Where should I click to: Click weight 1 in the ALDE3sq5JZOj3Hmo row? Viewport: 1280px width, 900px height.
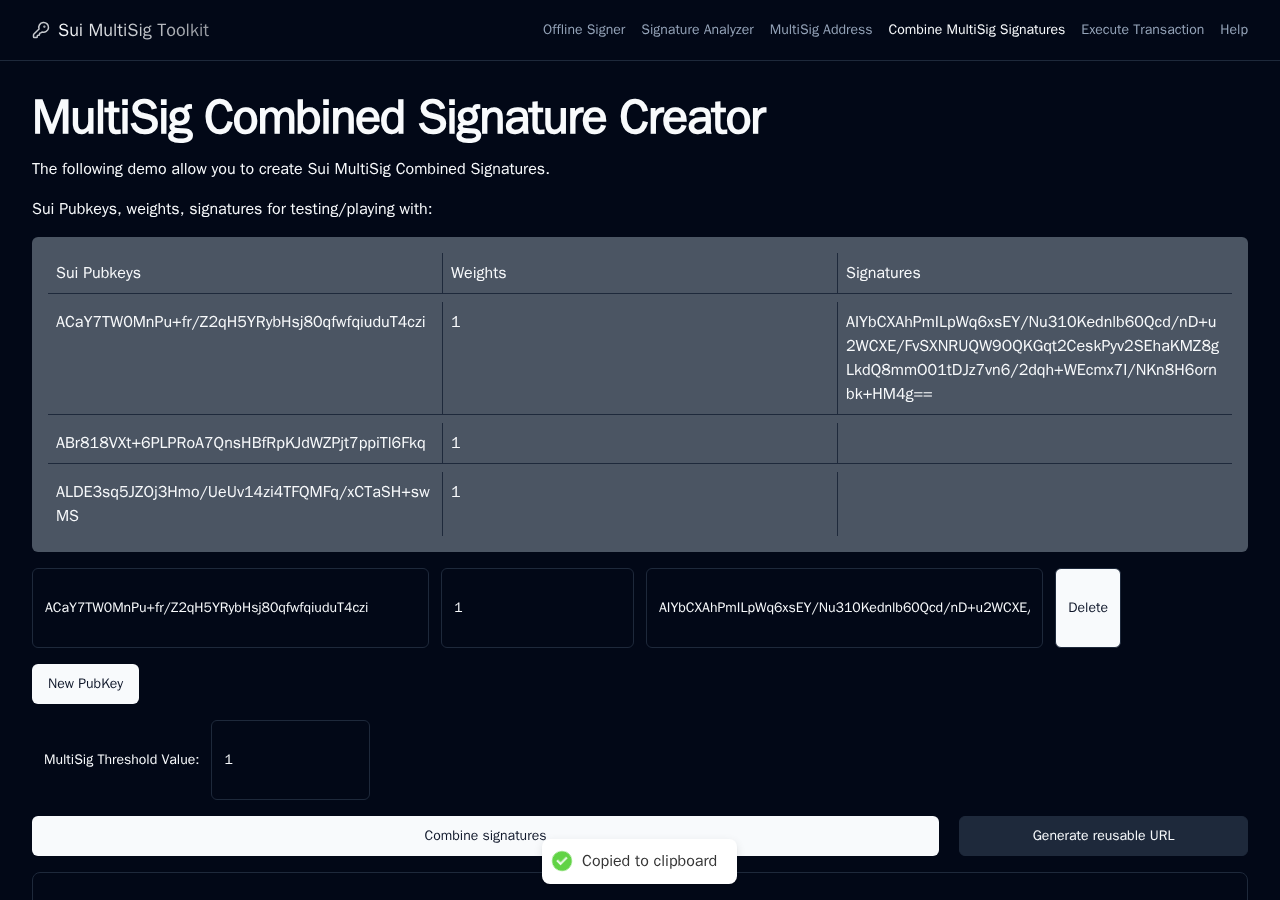(x=640, y=504)
